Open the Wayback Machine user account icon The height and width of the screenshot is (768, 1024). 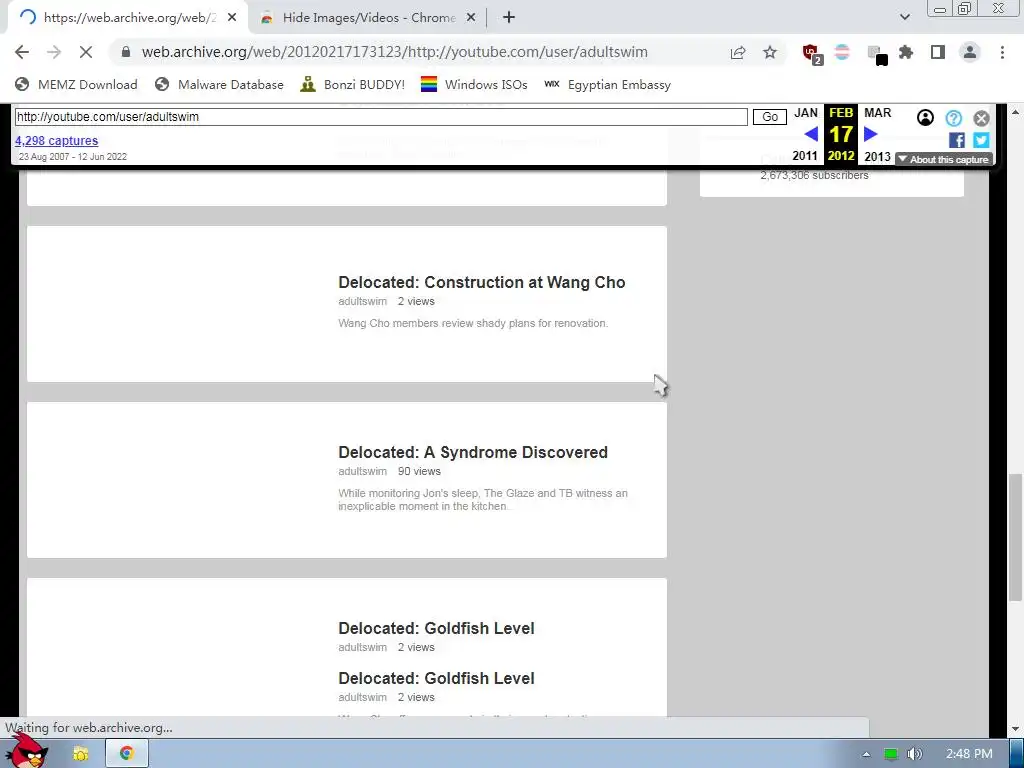coord(925,118)
